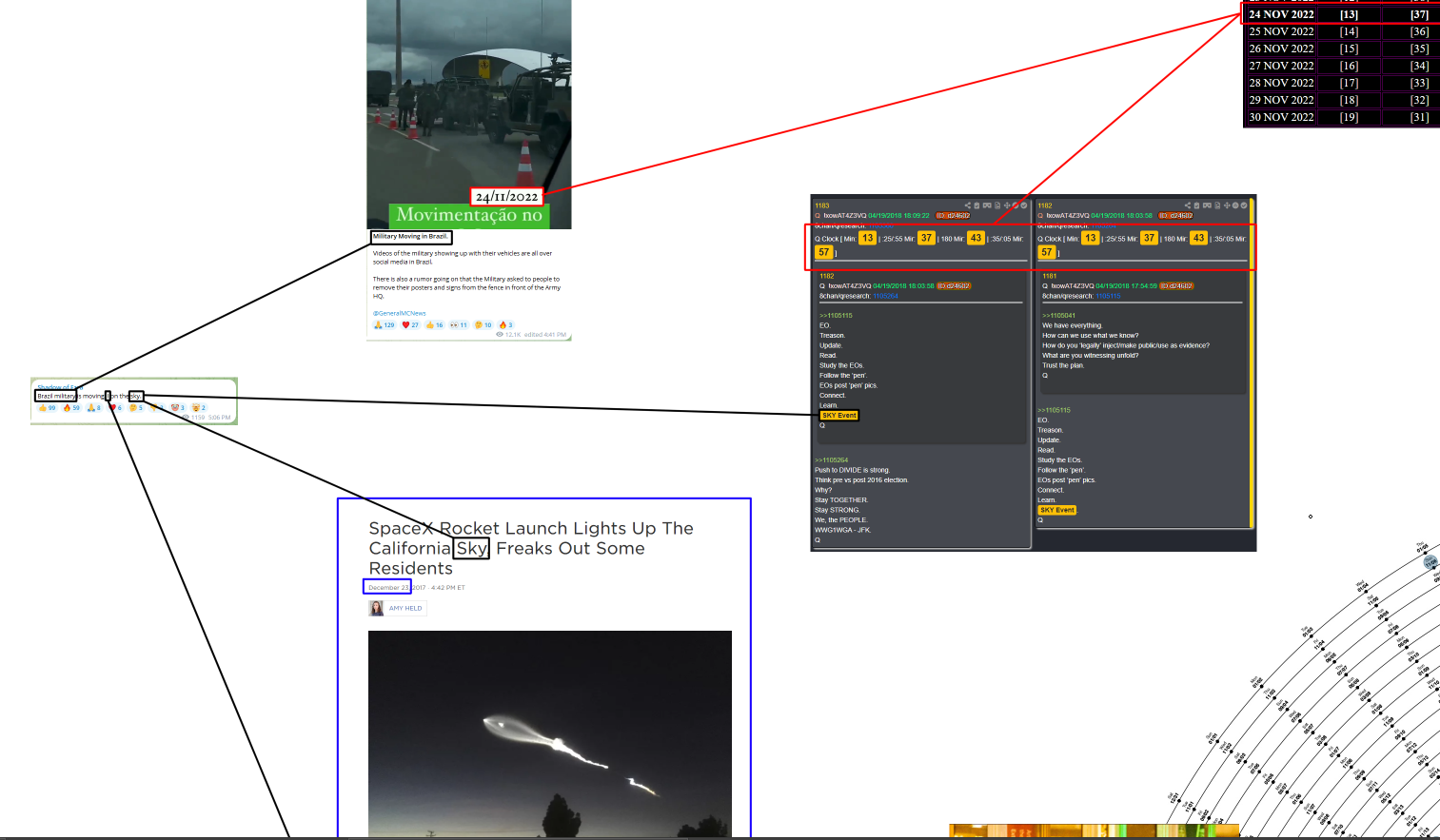Open the blue 1105264 qresearch link
This screenshot has width=1440, height=840.
pos(887,296)
